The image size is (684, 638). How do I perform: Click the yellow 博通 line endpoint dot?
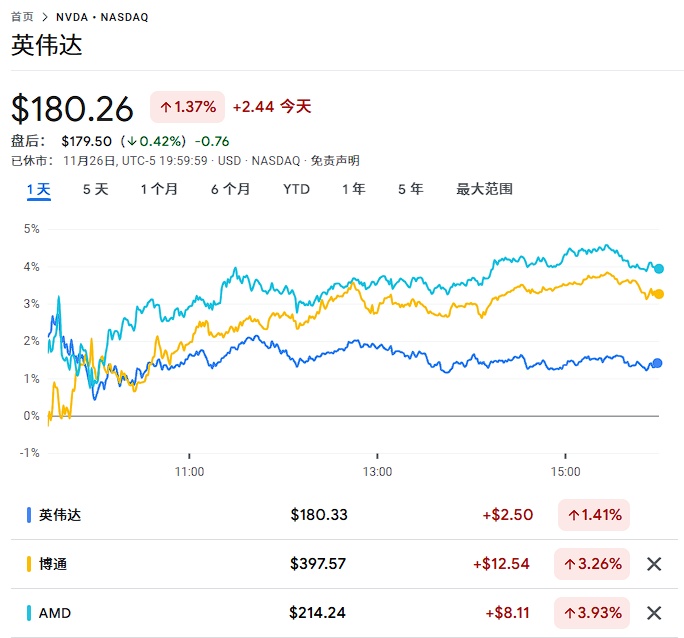658,294
